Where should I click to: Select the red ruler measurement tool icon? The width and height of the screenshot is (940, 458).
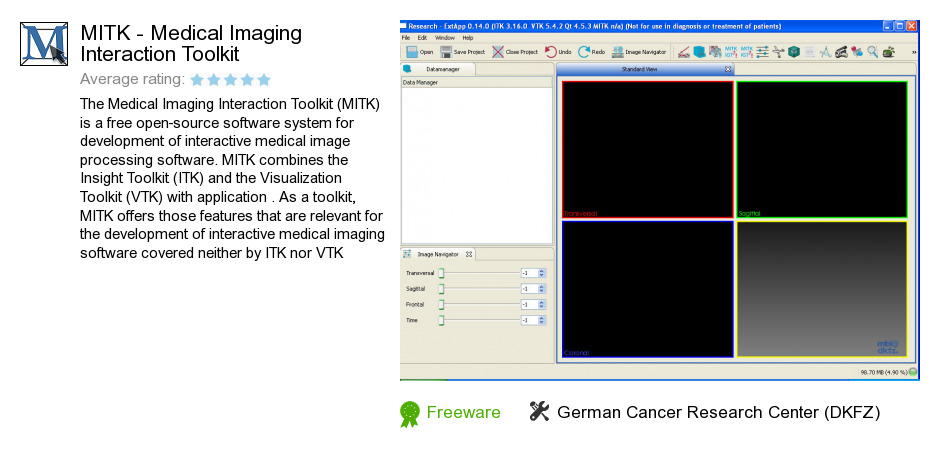[x=684, y=52]
